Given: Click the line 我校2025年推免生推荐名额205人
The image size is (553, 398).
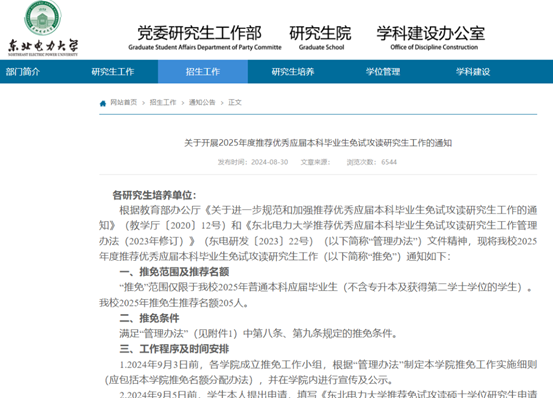Looking at the screenshot, I should tap(174, 303).
